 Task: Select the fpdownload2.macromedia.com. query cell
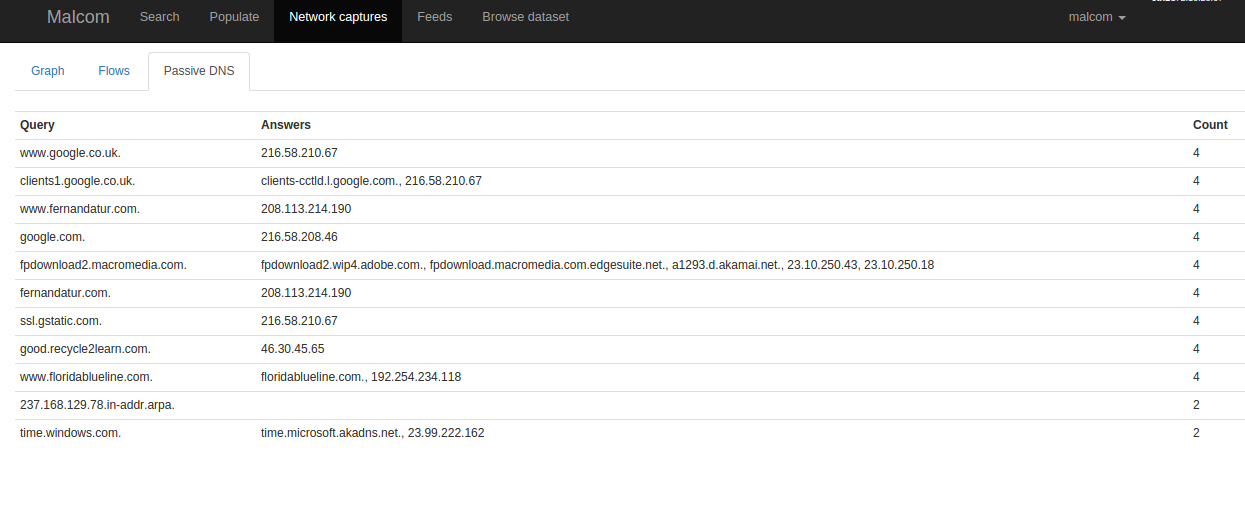point(103,265)
